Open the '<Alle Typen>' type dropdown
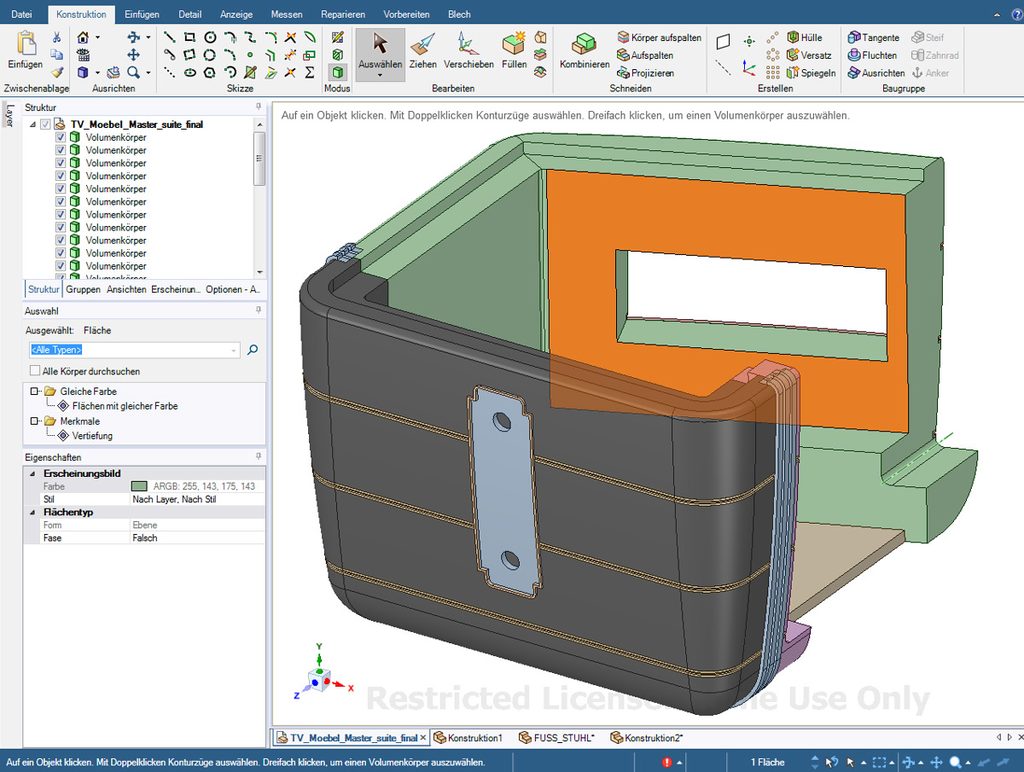Viewport: 1024px width, 772px height. point(234,350)
